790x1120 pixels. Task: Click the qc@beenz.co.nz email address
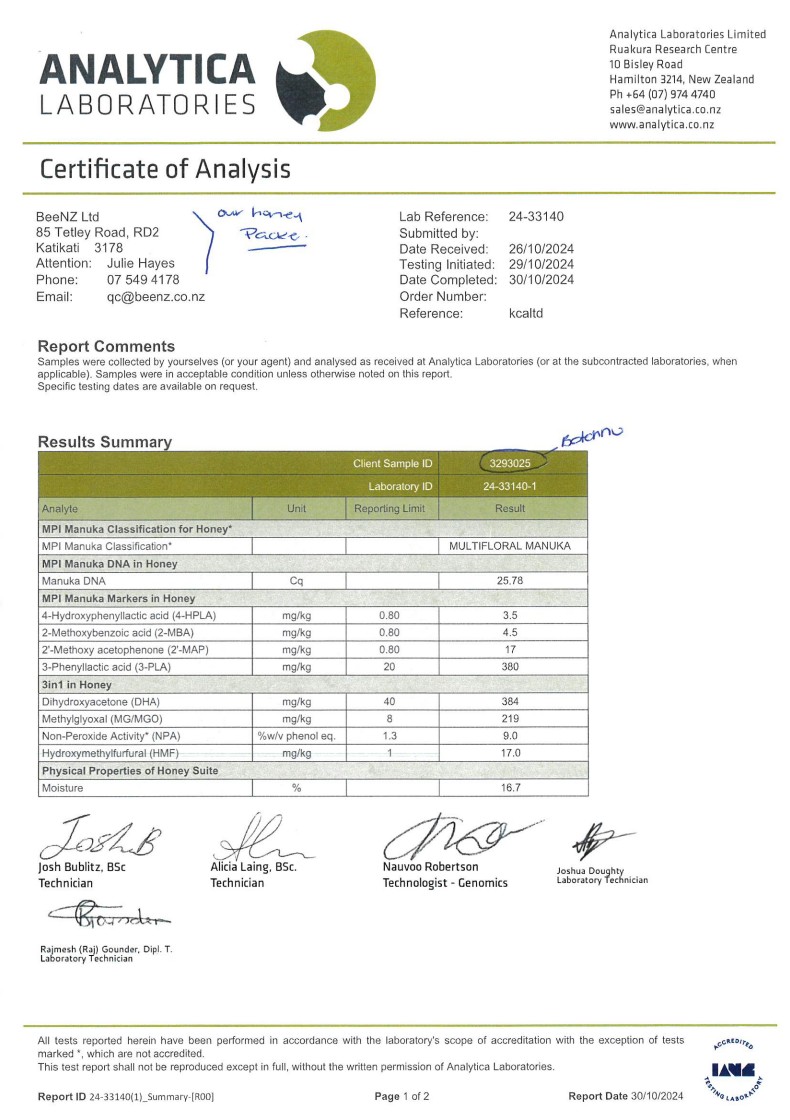pos(156,296)
